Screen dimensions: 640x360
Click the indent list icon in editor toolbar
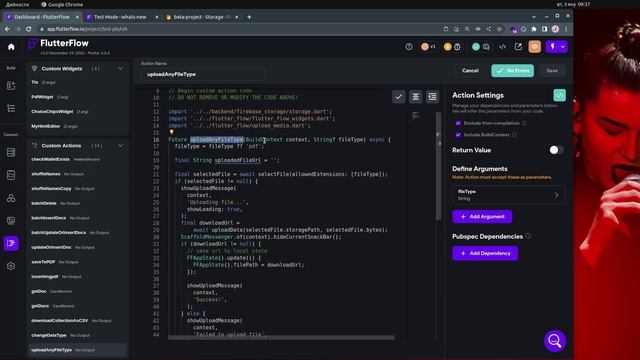point(432,97)
